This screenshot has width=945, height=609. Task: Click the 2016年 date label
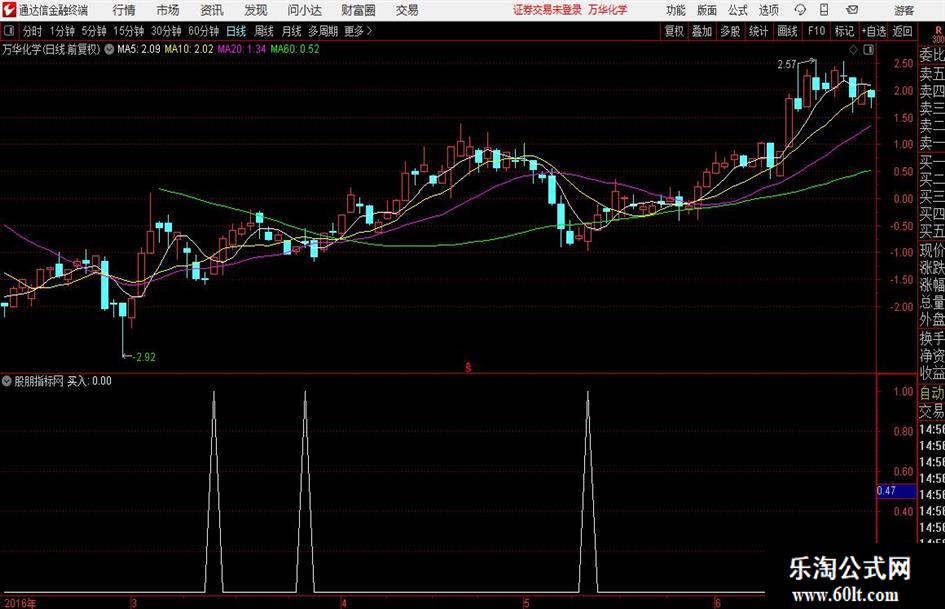coord(20,603)
